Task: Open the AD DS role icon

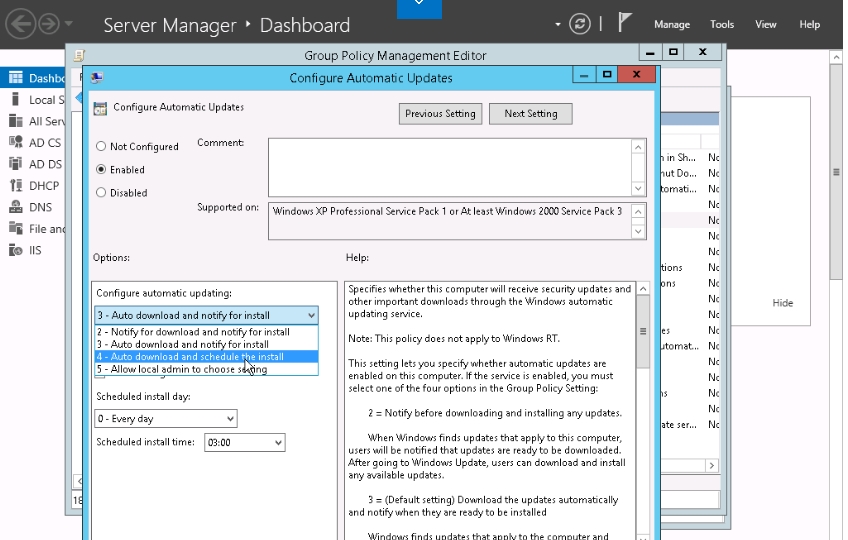Action: (16, 163)
